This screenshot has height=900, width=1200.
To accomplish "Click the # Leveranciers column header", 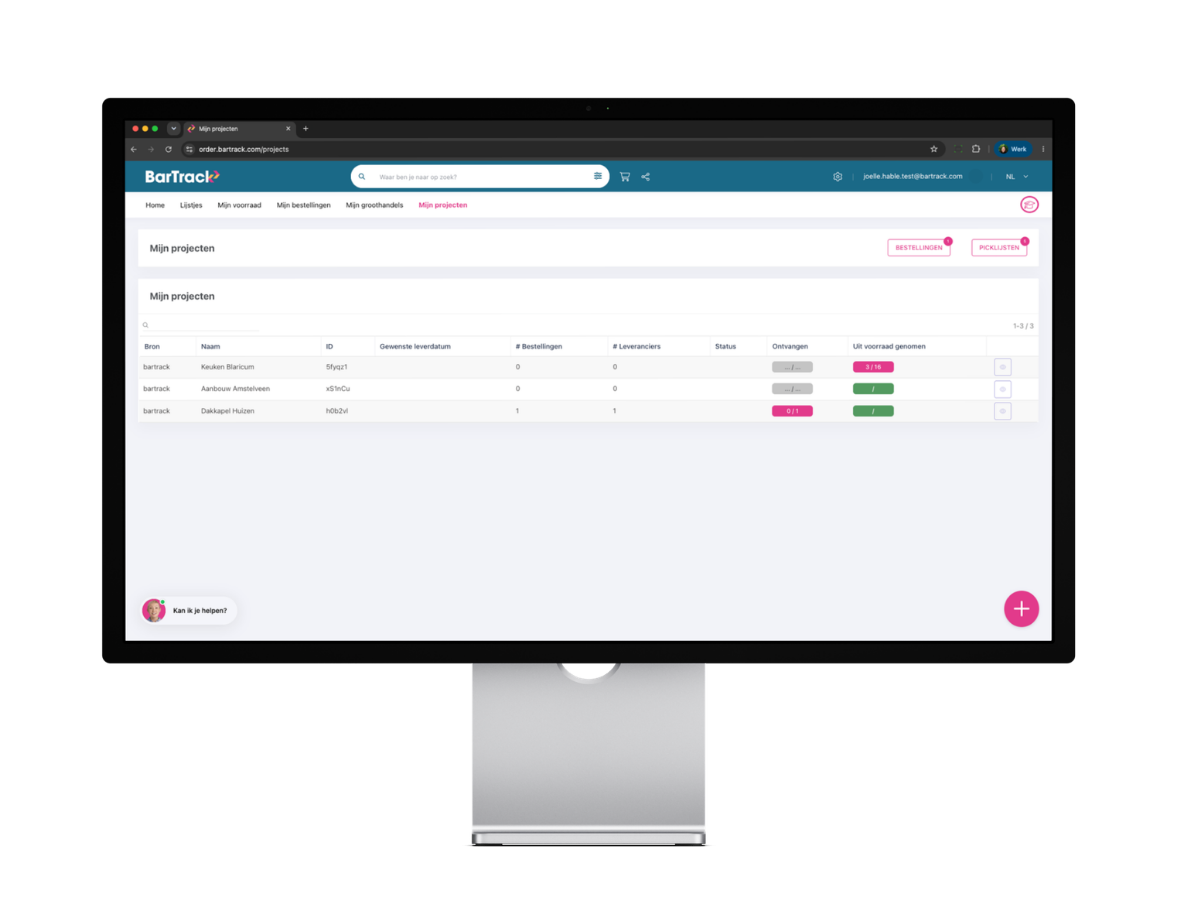I will [x=636, y=346].
